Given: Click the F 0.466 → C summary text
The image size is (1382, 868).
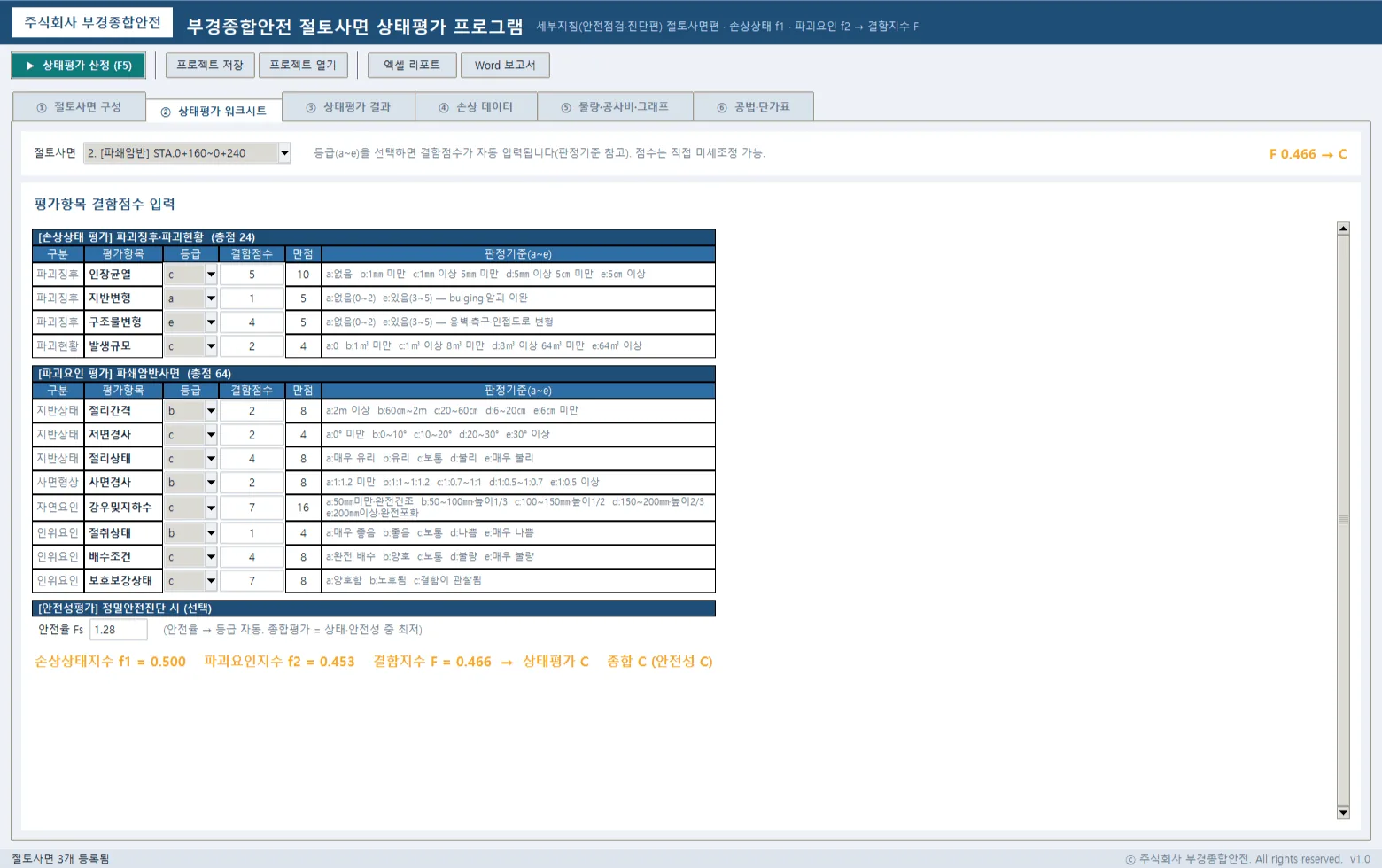Looking at the screenshot, I should [1308, 154].
